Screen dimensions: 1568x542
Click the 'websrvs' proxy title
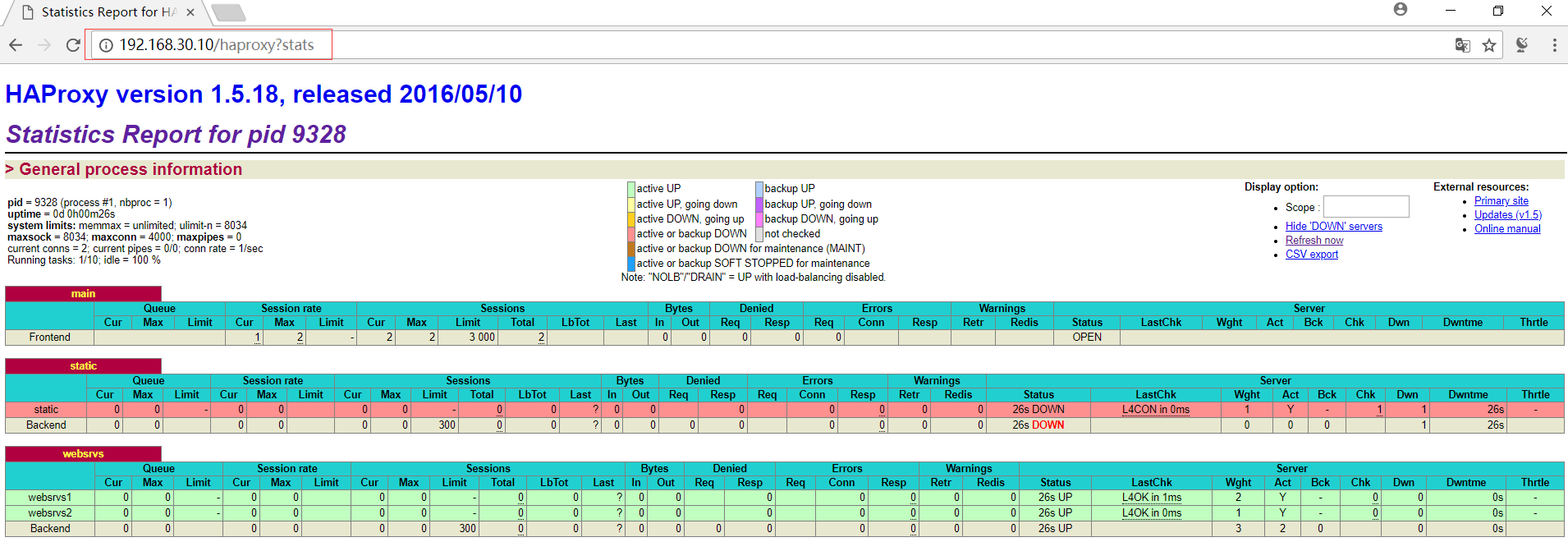83,454
